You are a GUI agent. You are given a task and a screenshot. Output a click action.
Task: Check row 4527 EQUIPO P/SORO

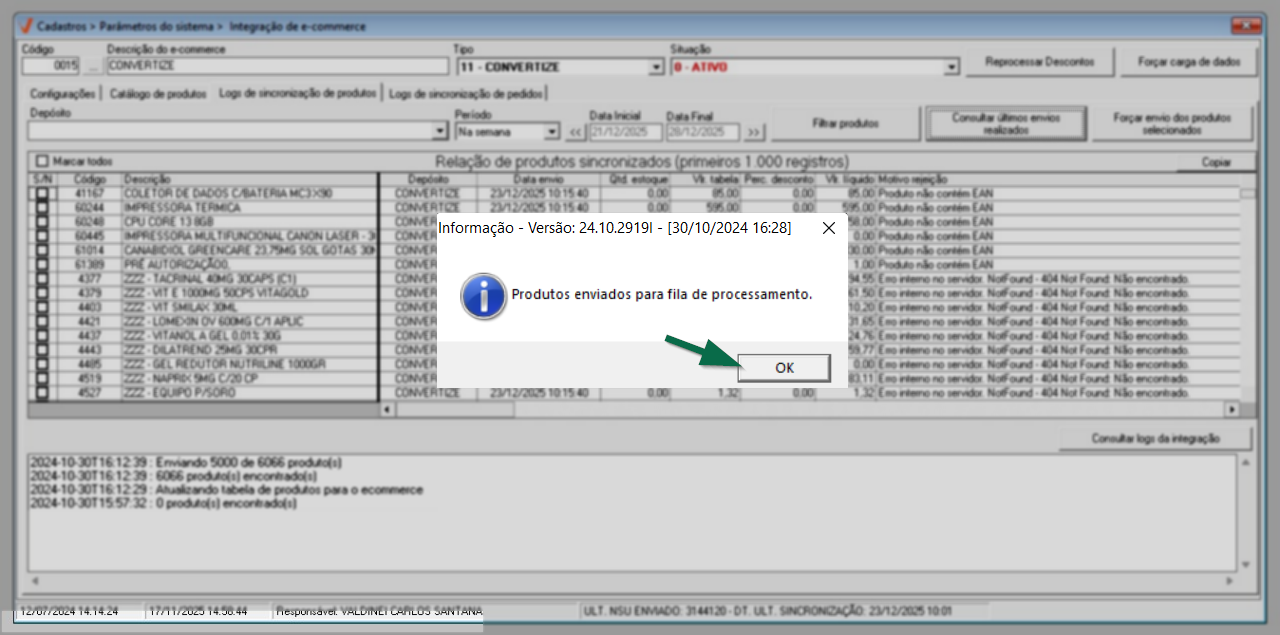[42, 393]
